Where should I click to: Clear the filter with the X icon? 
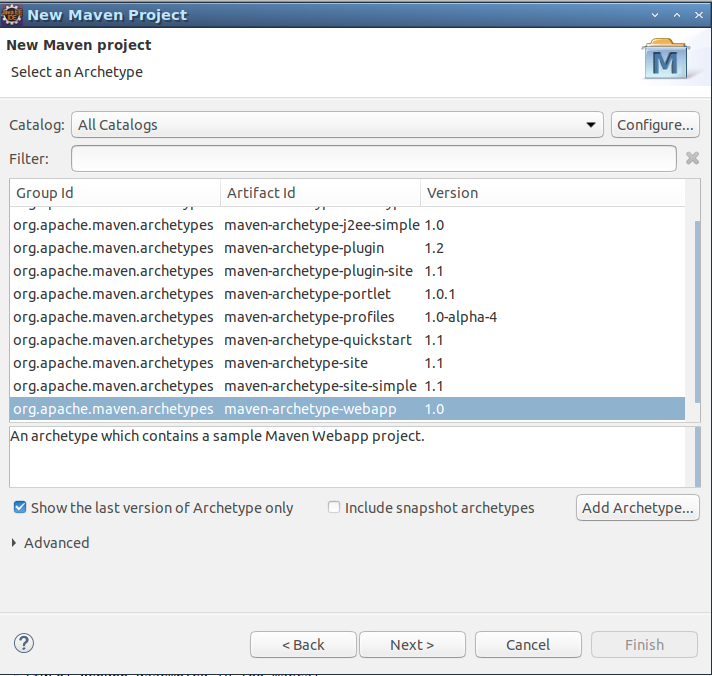[692, 158]
